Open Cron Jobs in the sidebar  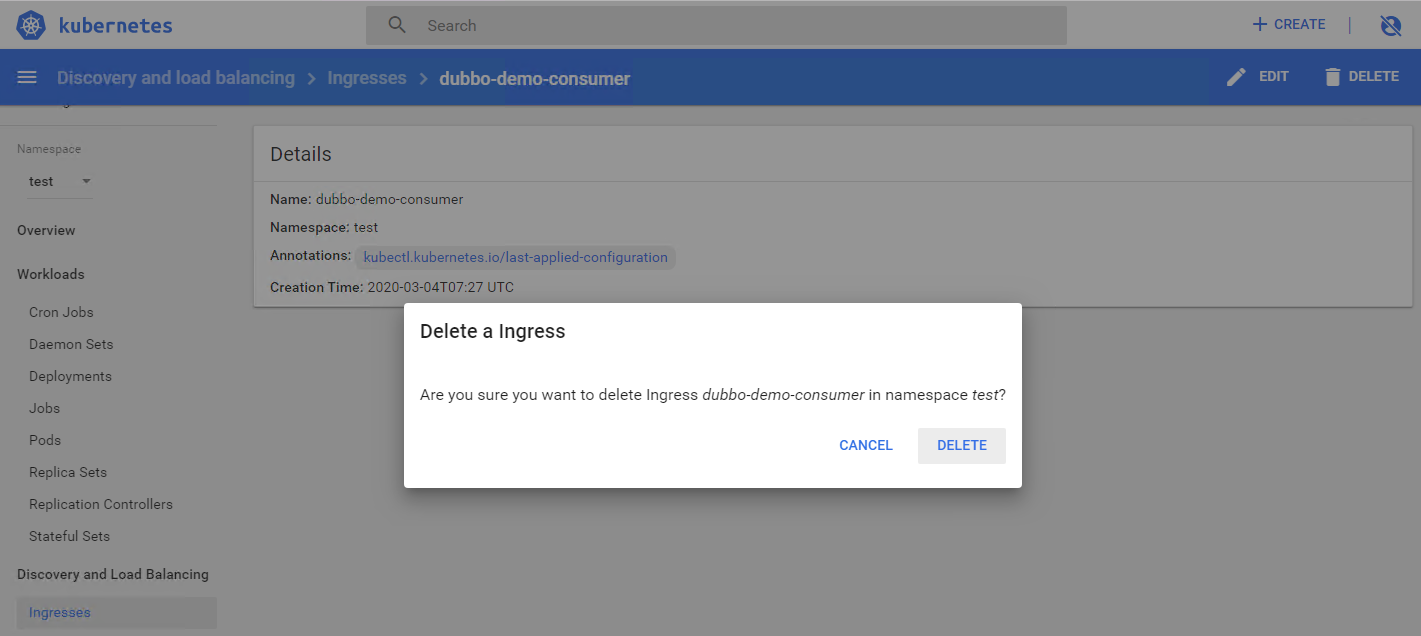pyautogui.click(x=61, y=312)
